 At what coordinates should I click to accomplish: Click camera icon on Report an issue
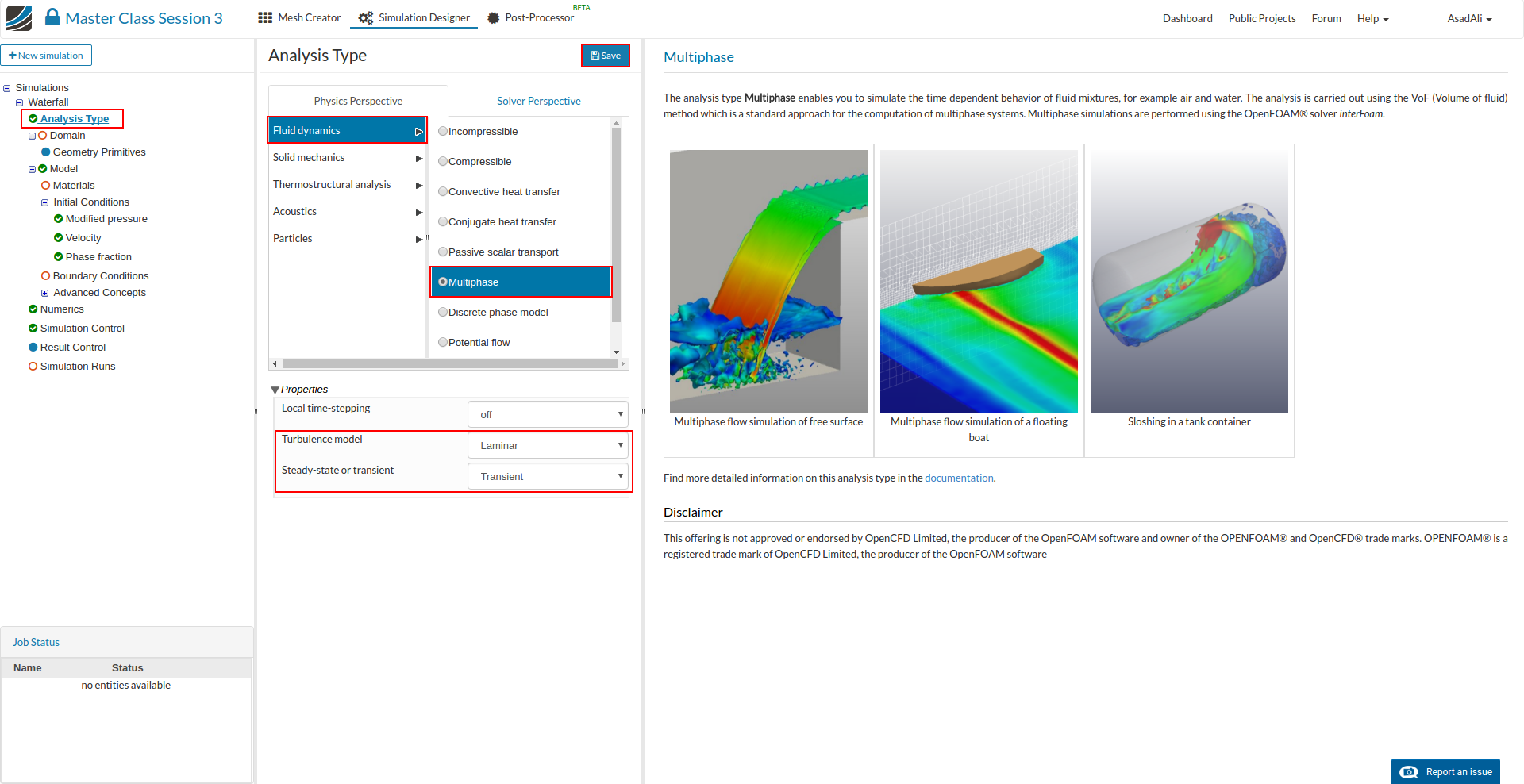(1409, 772)
